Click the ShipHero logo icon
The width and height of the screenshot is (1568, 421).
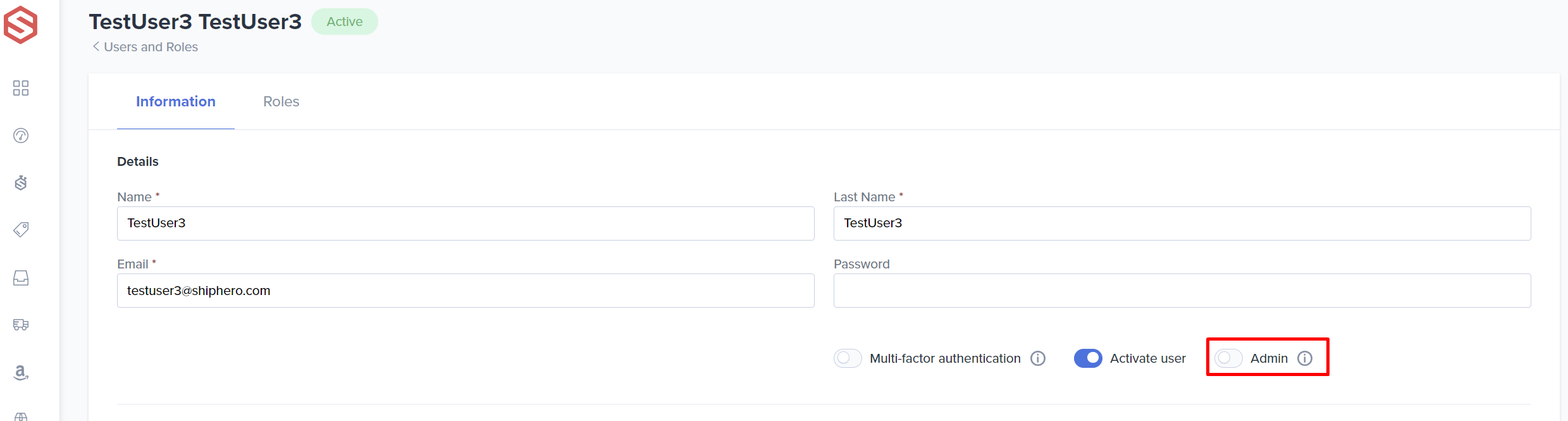20,25
